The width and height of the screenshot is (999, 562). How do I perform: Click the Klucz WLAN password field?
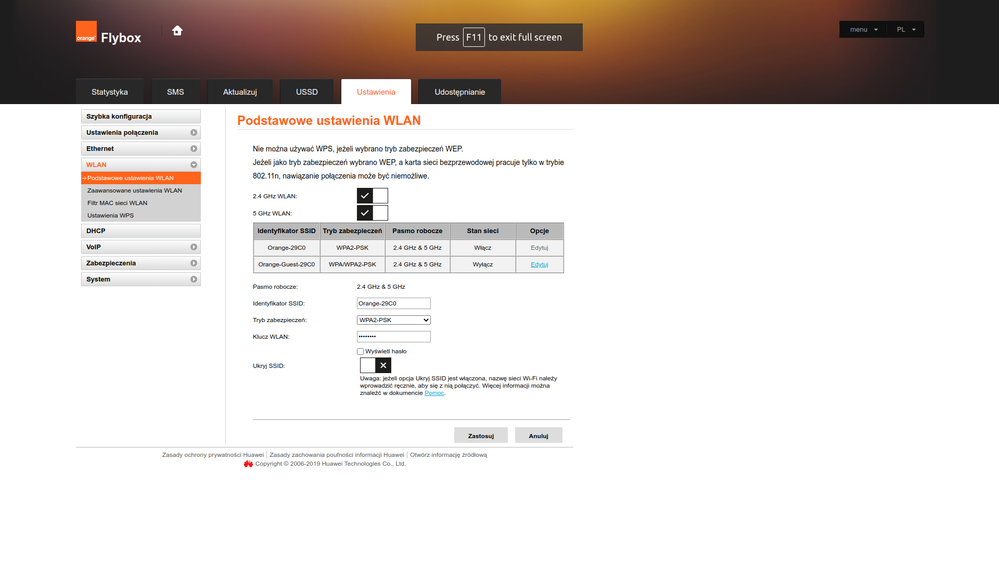pos(394,336)
